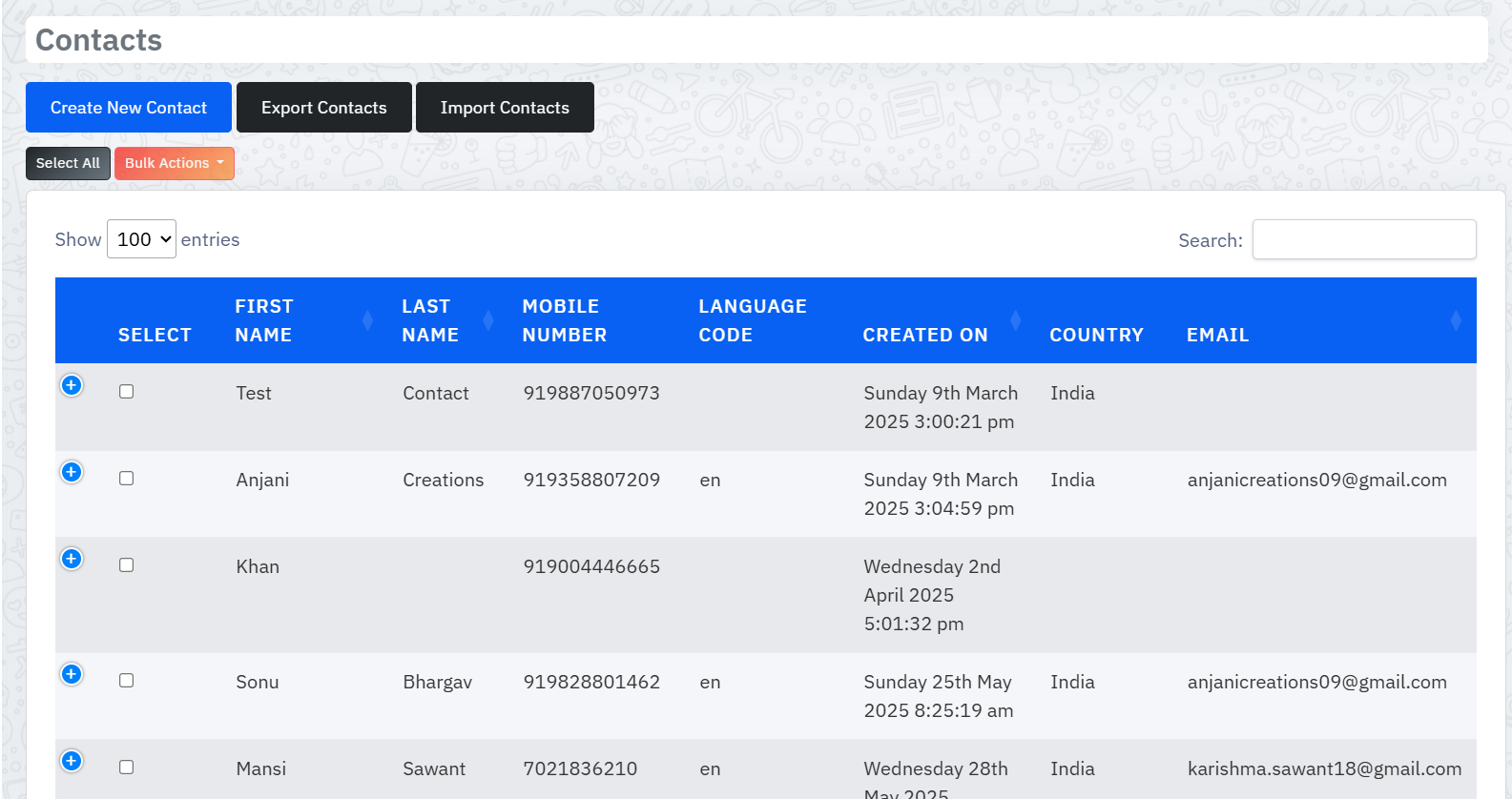Image resolution: width=1512 pixels, height=799 pixels.
Task: Click Anjani's email anjanicreations09@gmail.com
Action: point(1317,480)
